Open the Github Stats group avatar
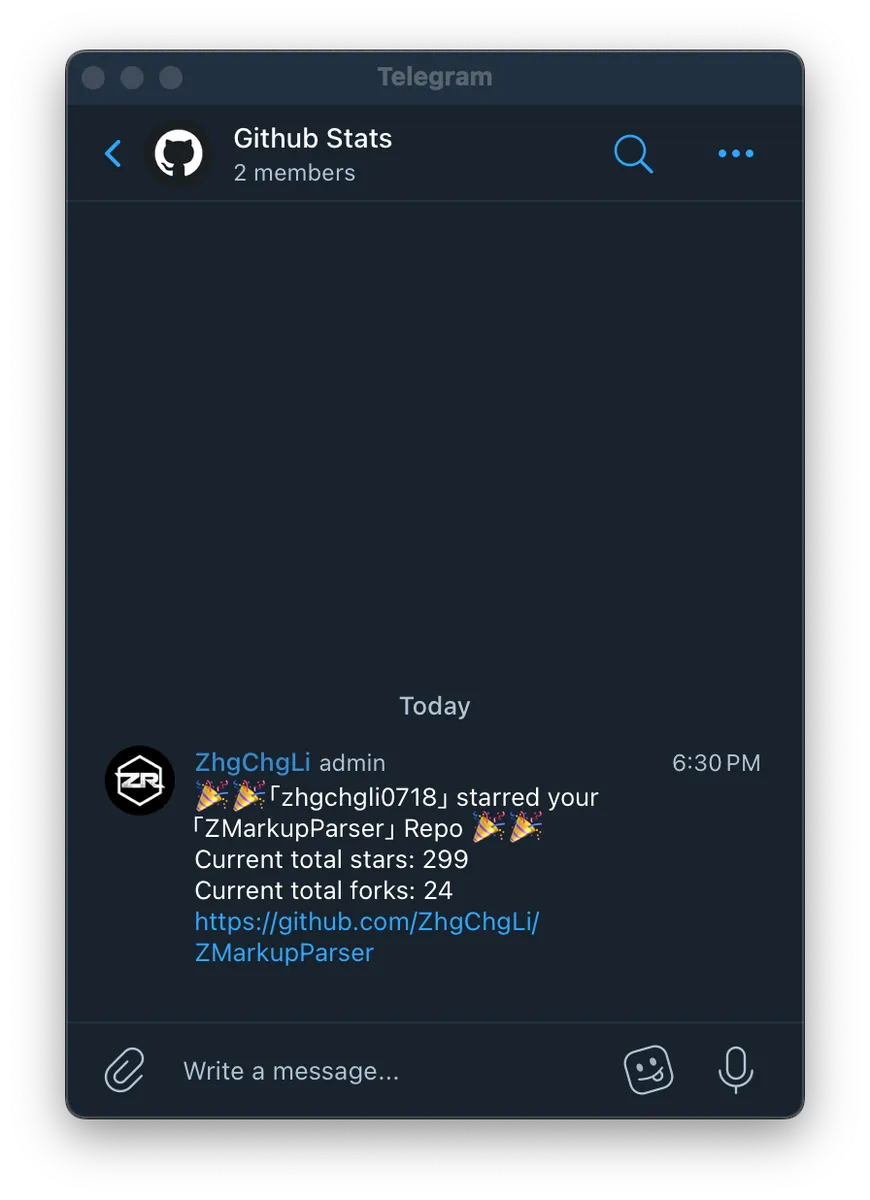Screen dimensions: 870x1200 (x=179, y=154)
